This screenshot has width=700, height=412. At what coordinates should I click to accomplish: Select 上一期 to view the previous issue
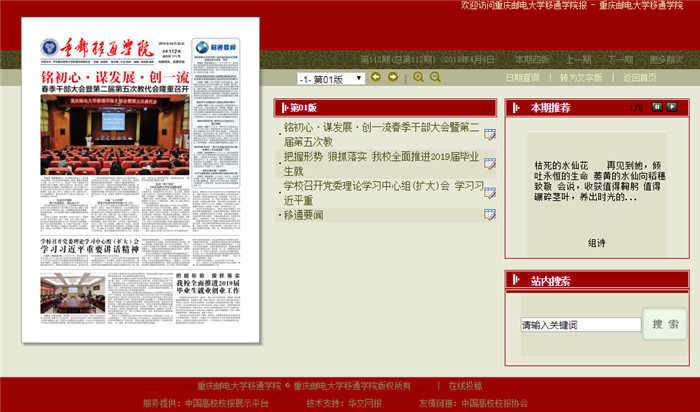(579, 59)
